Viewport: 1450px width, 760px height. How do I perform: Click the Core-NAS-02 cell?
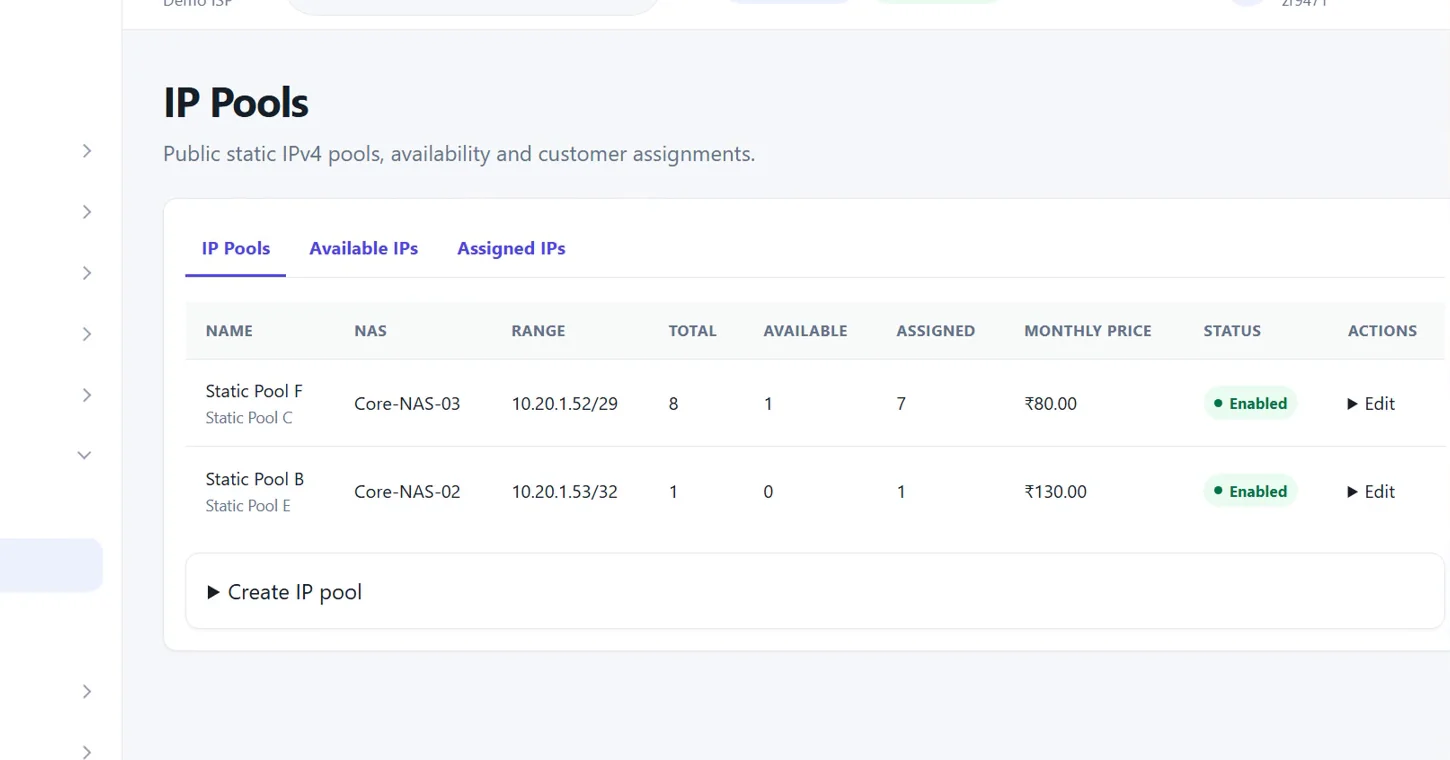click(x=407, y=492)
